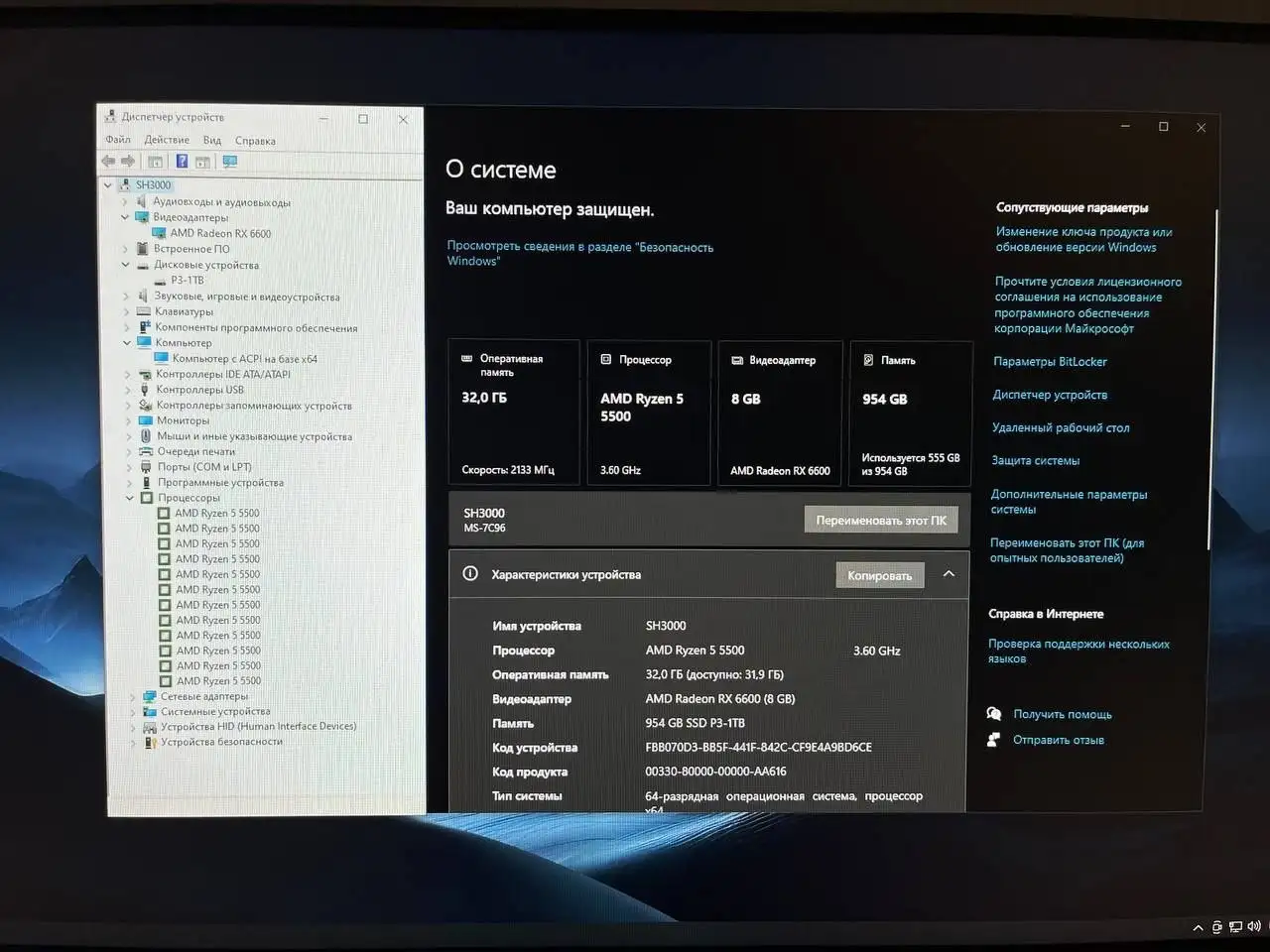Select Компоненты программного обеспечения tree row

(x=256, y=327)
